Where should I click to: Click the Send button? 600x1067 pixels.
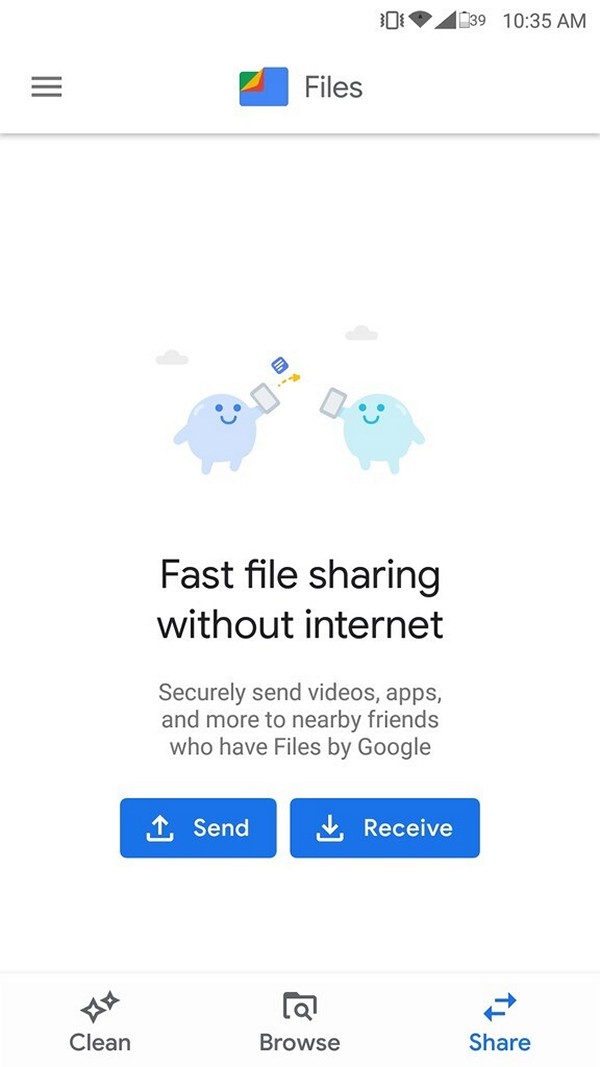198,828
